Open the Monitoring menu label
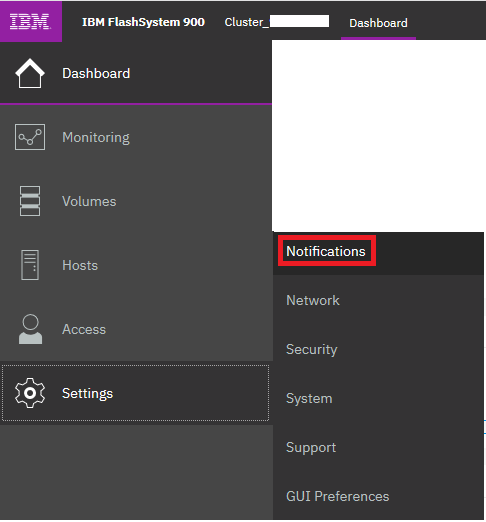 (96, 137)
